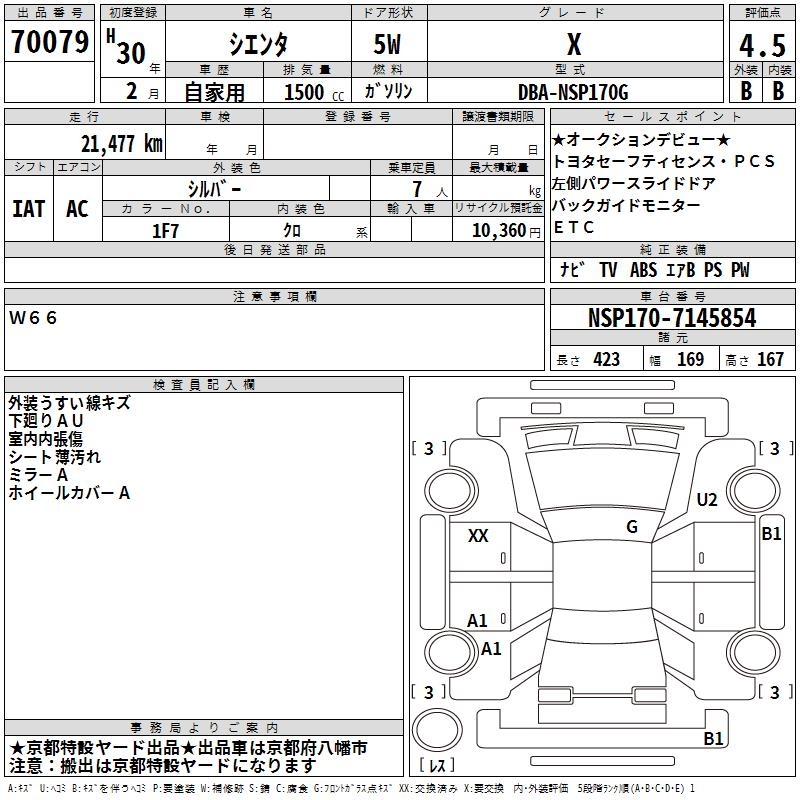This screenshot has height=800, width=800.
Task: Click the ETC sales point line
Action: [573, 227]
